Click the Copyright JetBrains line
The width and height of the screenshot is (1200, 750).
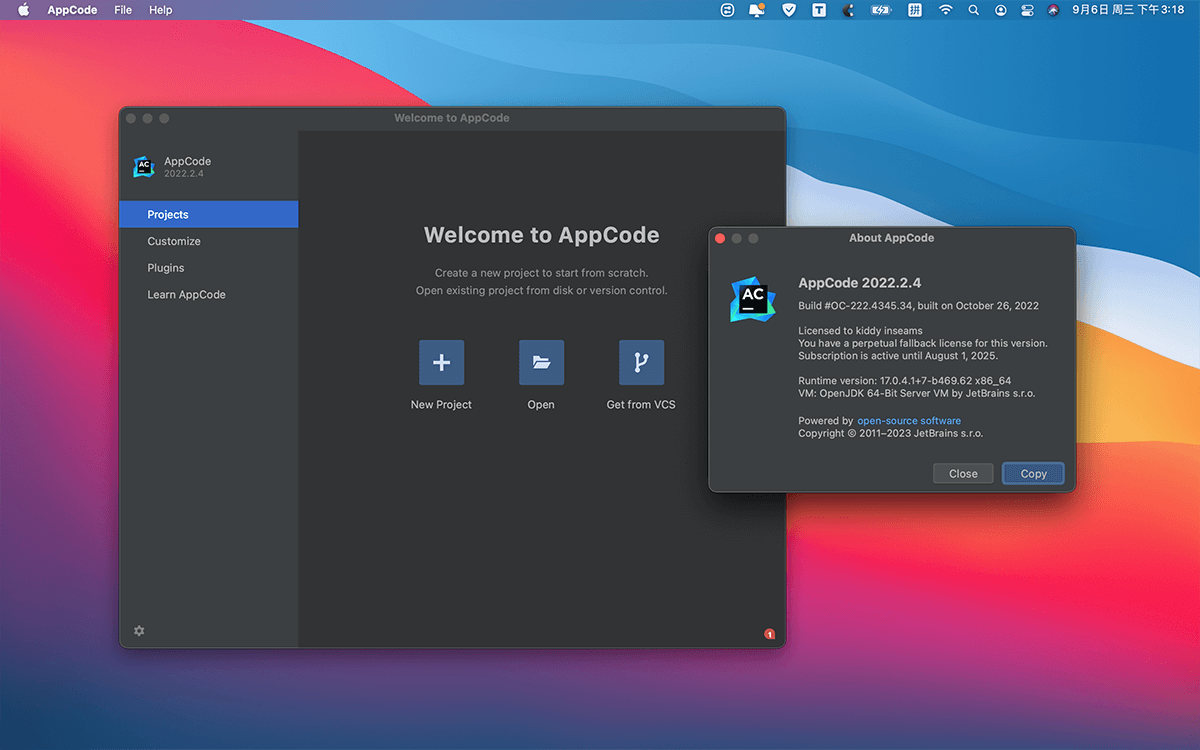(x=891, y=434)
